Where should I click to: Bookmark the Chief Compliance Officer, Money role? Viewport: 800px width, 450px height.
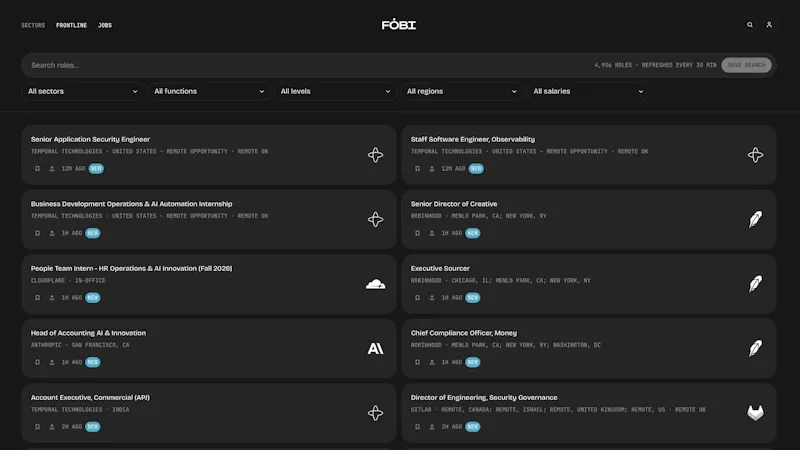coord(417,362)
